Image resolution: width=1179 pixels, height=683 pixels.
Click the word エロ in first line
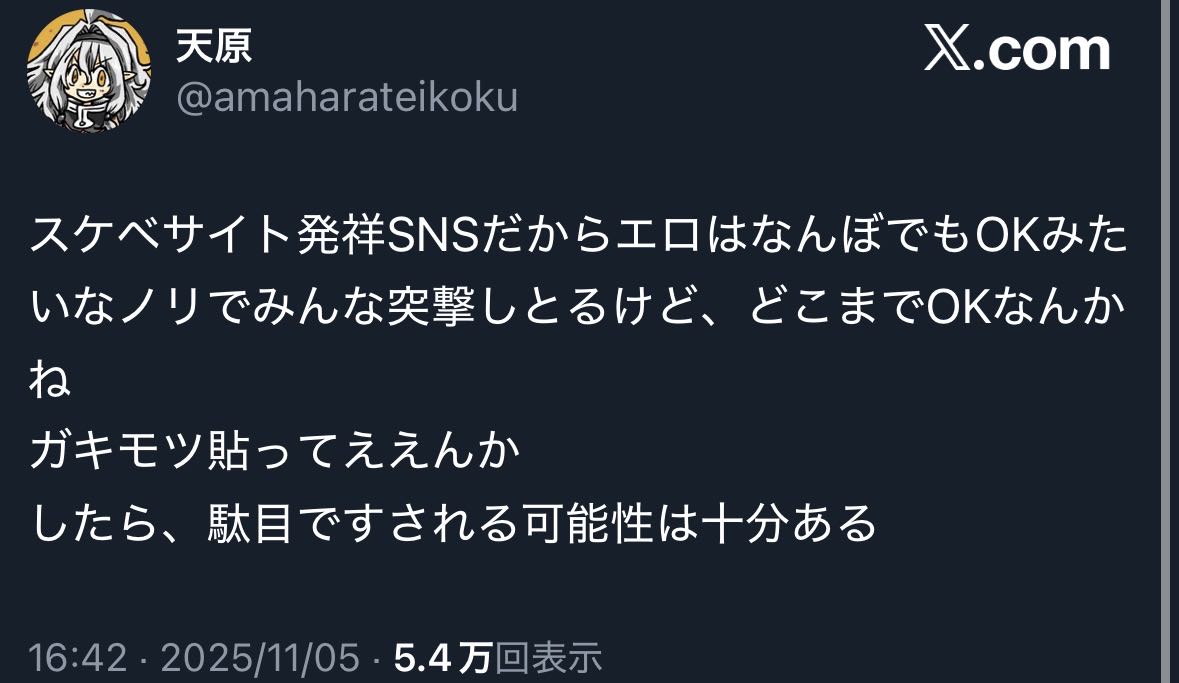click(x=658, y=235)
